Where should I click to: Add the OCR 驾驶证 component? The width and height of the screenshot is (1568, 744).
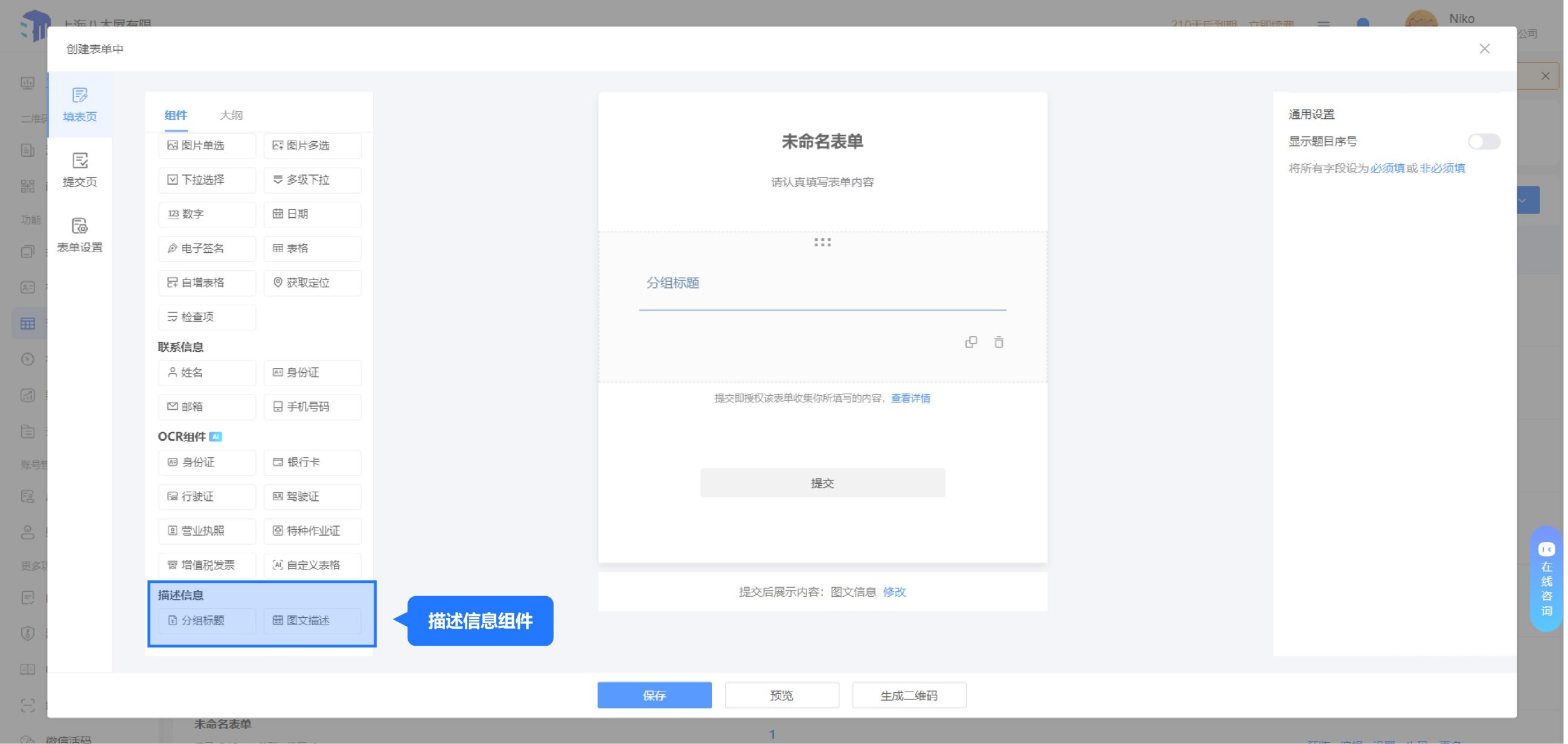pos(313,497)
